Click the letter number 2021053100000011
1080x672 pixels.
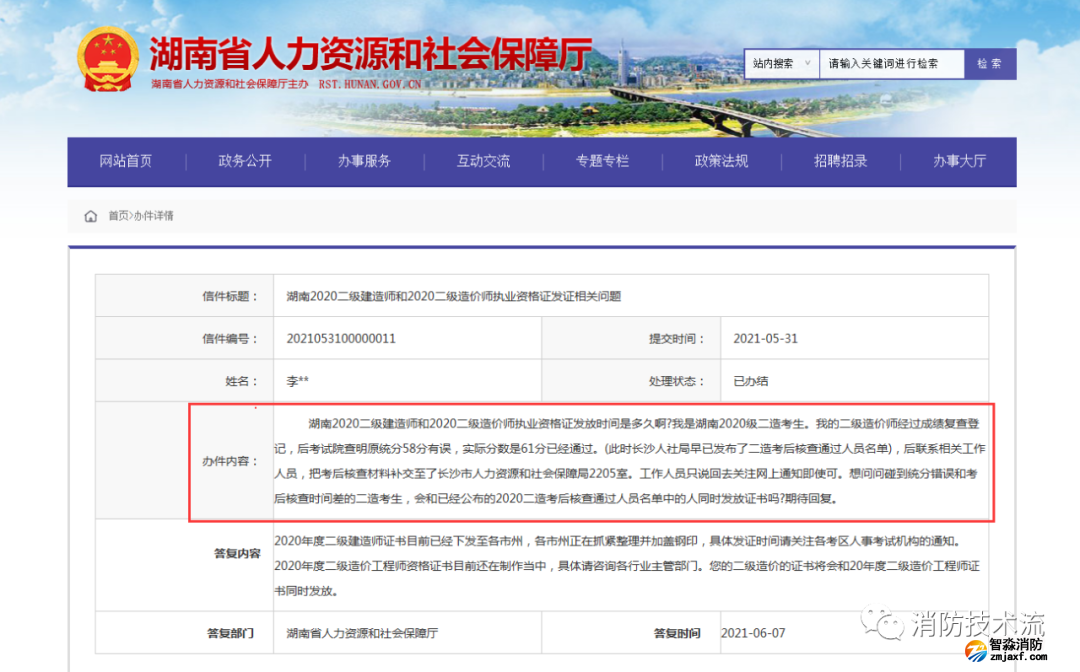pos(341,339)
